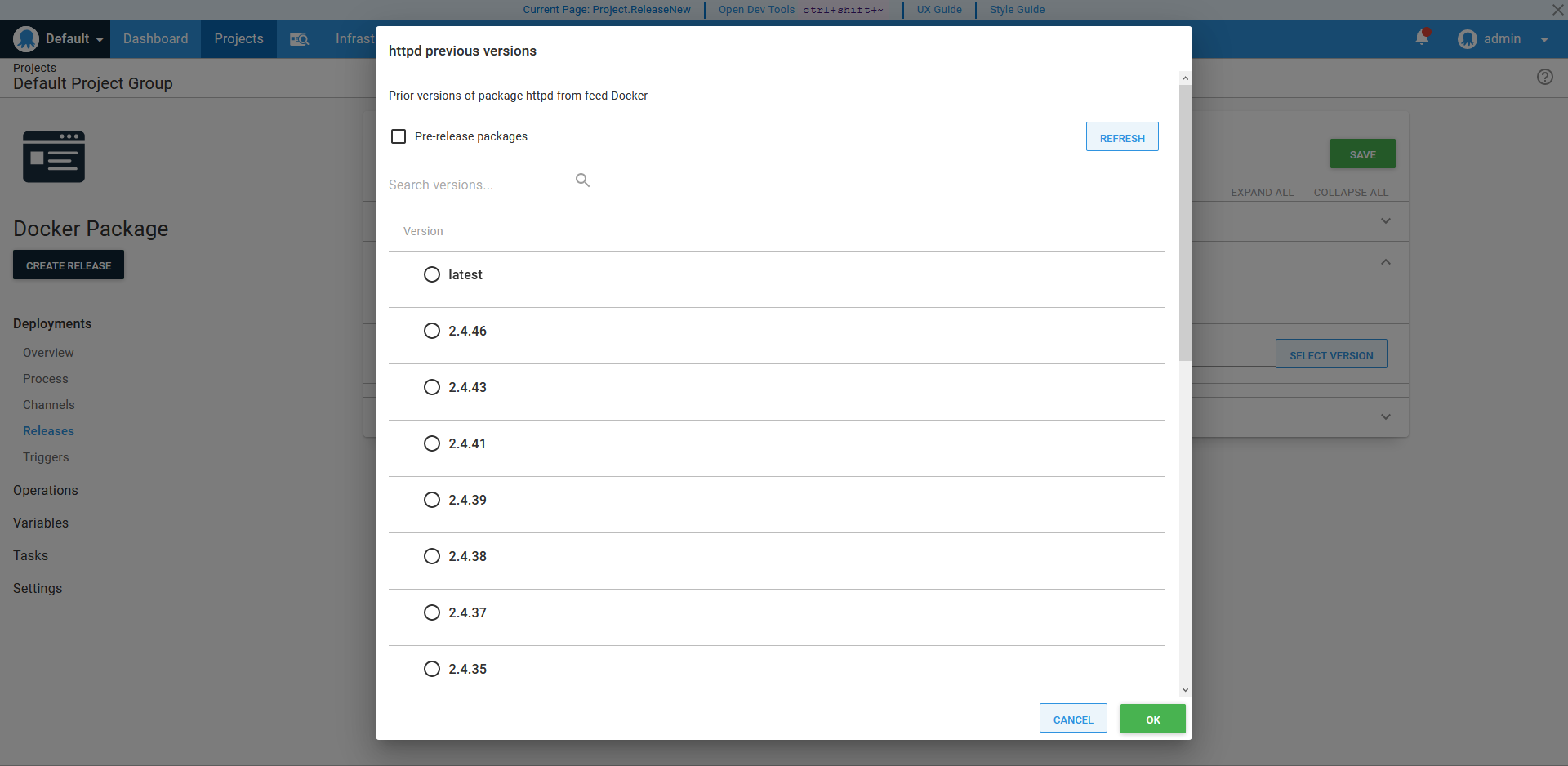The image size is (1568, 766).
Task: Click the Projects breadcrumb link
Action: point(35,68)
